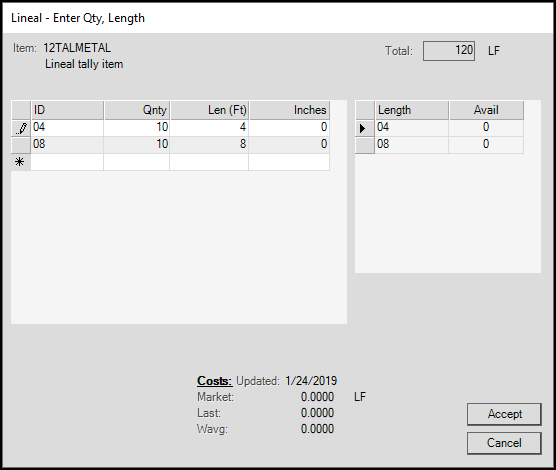
Task: Click the Avail column header
Action: (x=486, y=110)
